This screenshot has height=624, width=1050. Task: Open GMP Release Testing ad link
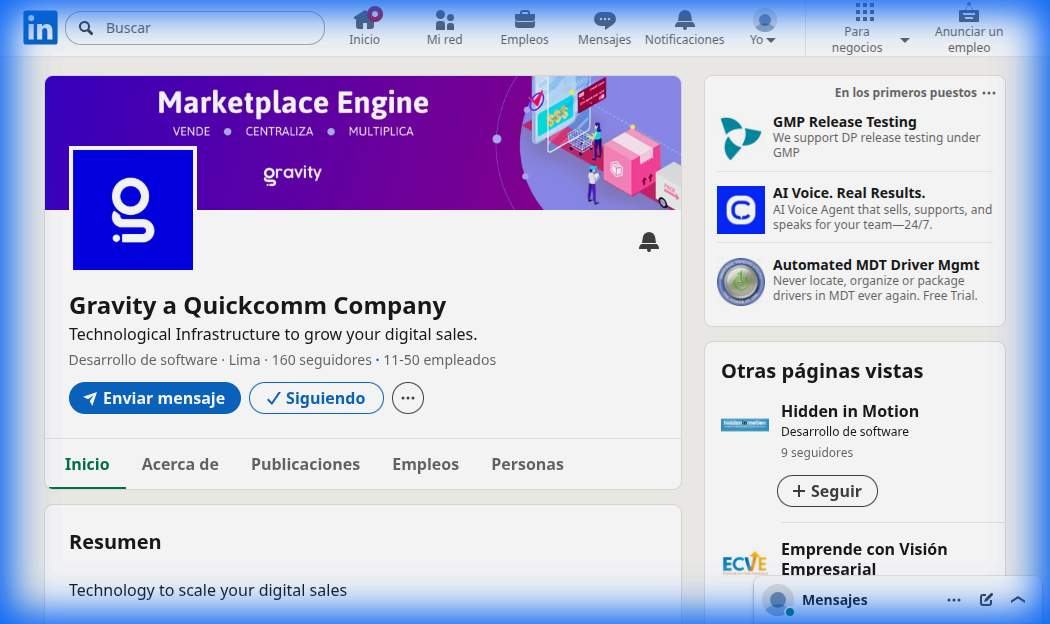pos(844,122)
